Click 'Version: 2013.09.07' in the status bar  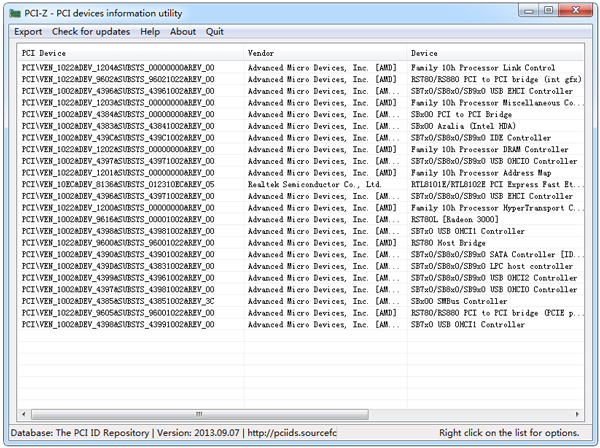[198, 433]
